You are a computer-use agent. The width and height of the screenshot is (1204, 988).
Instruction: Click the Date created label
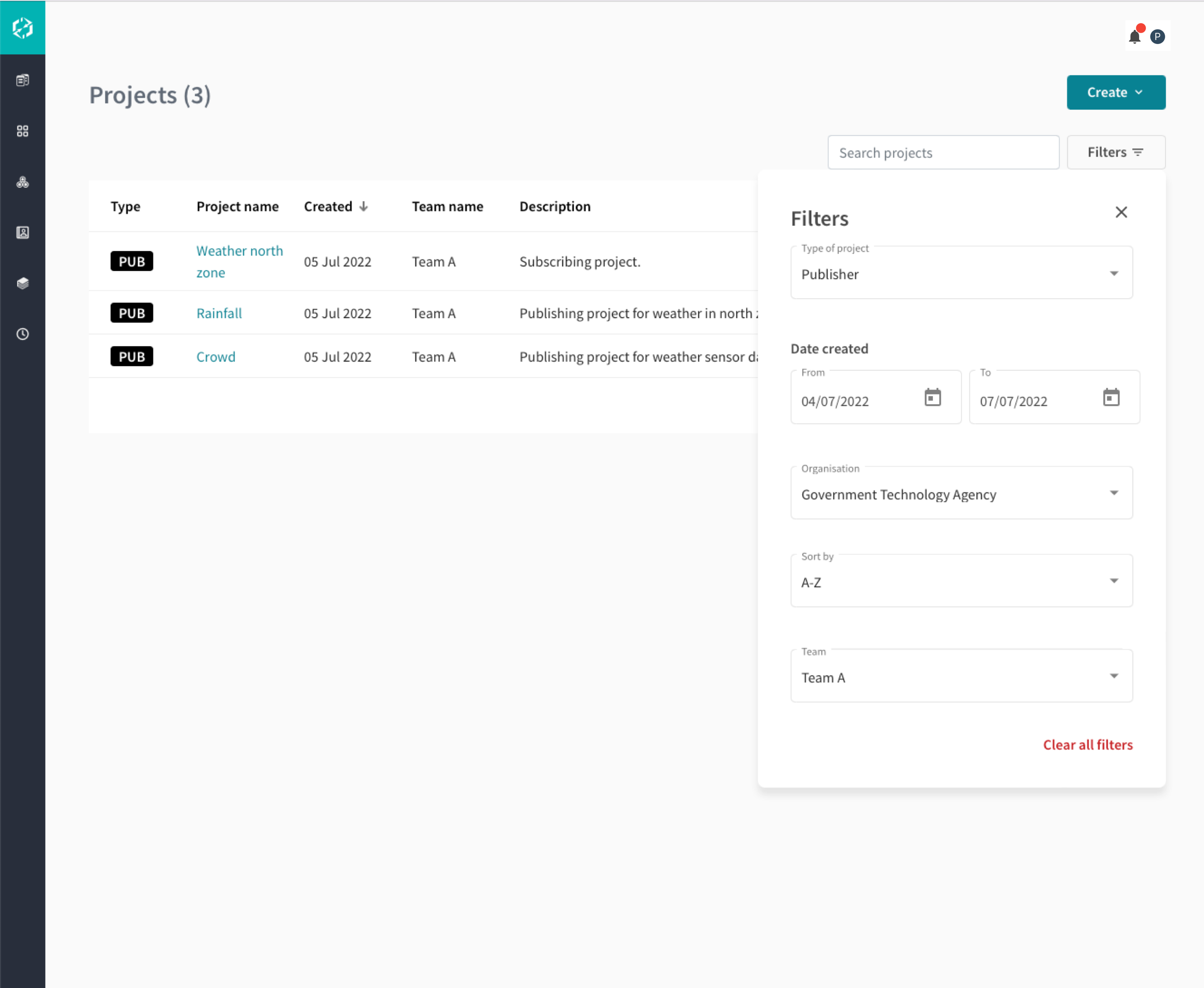(829, 348)
